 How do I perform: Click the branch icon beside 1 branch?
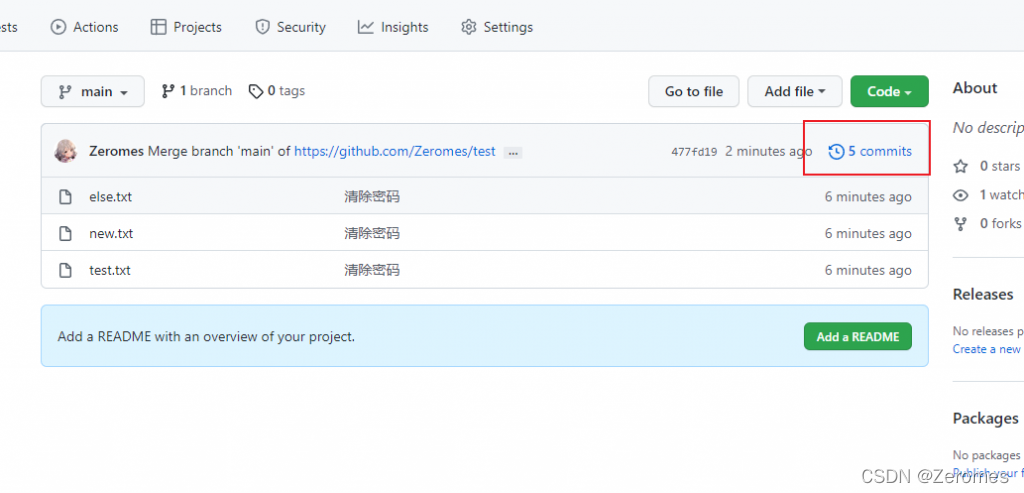coord(168,91)
